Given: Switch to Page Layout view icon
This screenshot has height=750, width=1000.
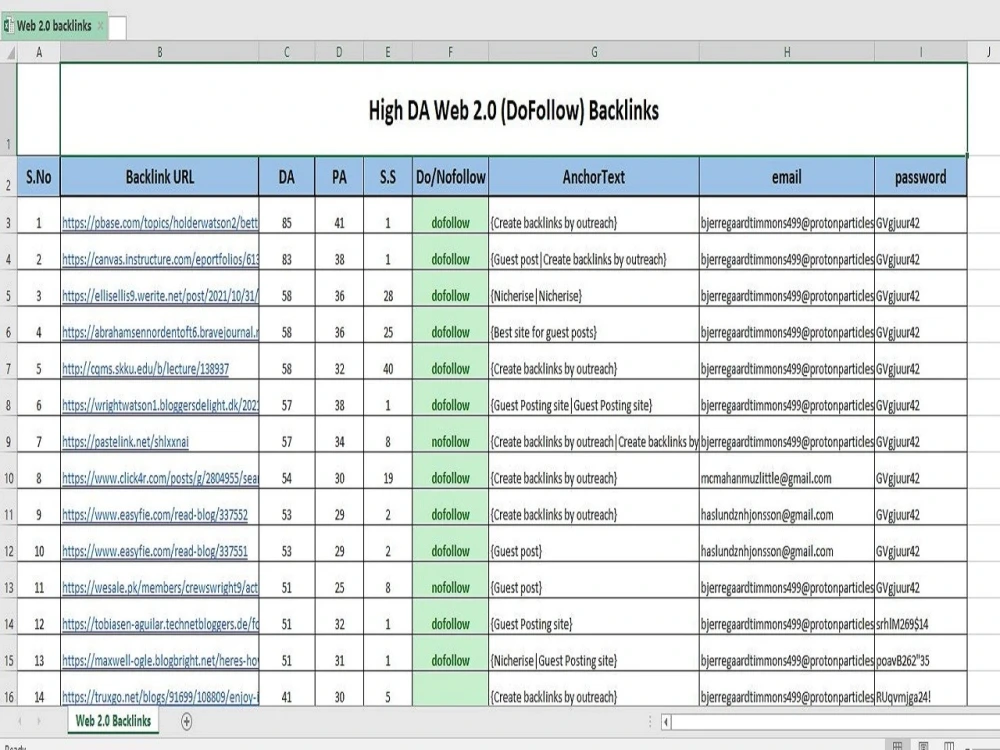Looking at the screenshot, I should pos(923,746).
